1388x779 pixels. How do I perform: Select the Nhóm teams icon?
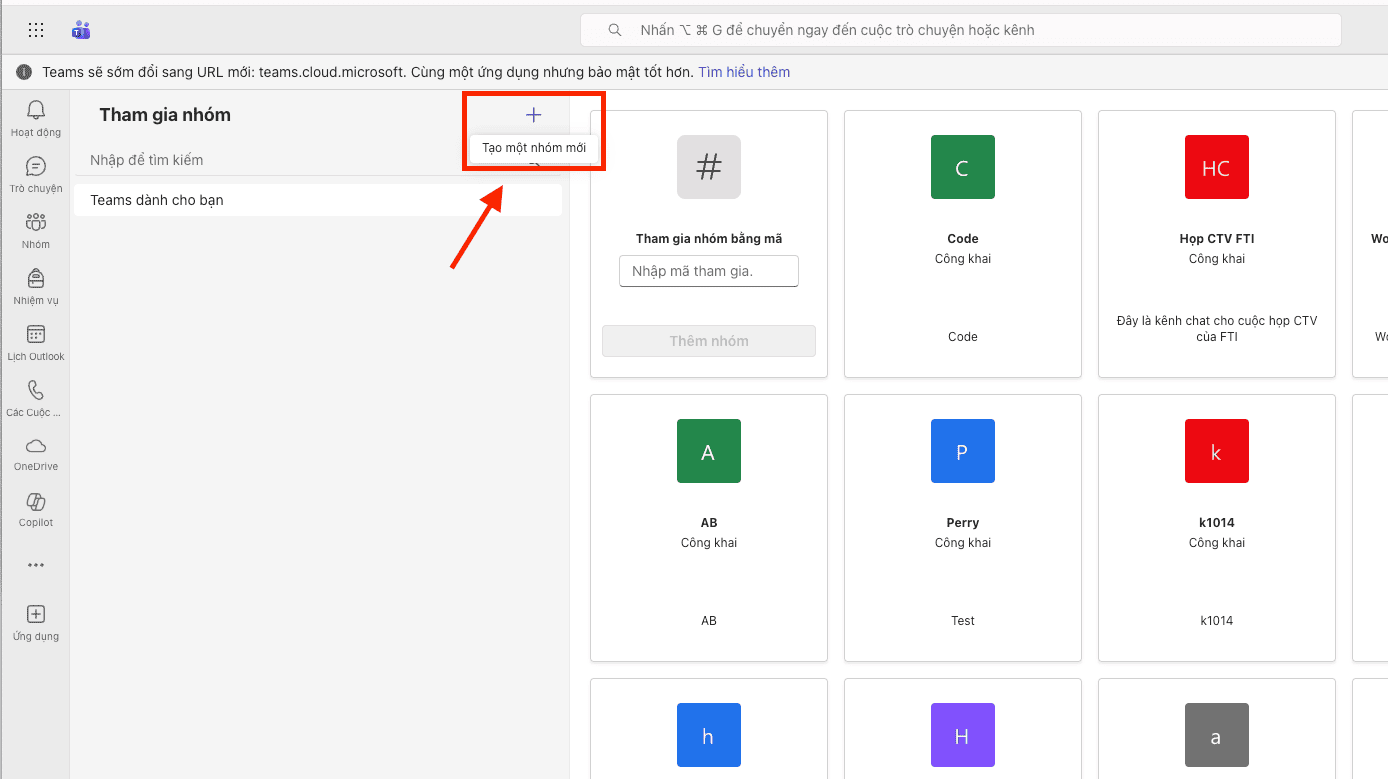pyautogui.click(x=36, y=222)
